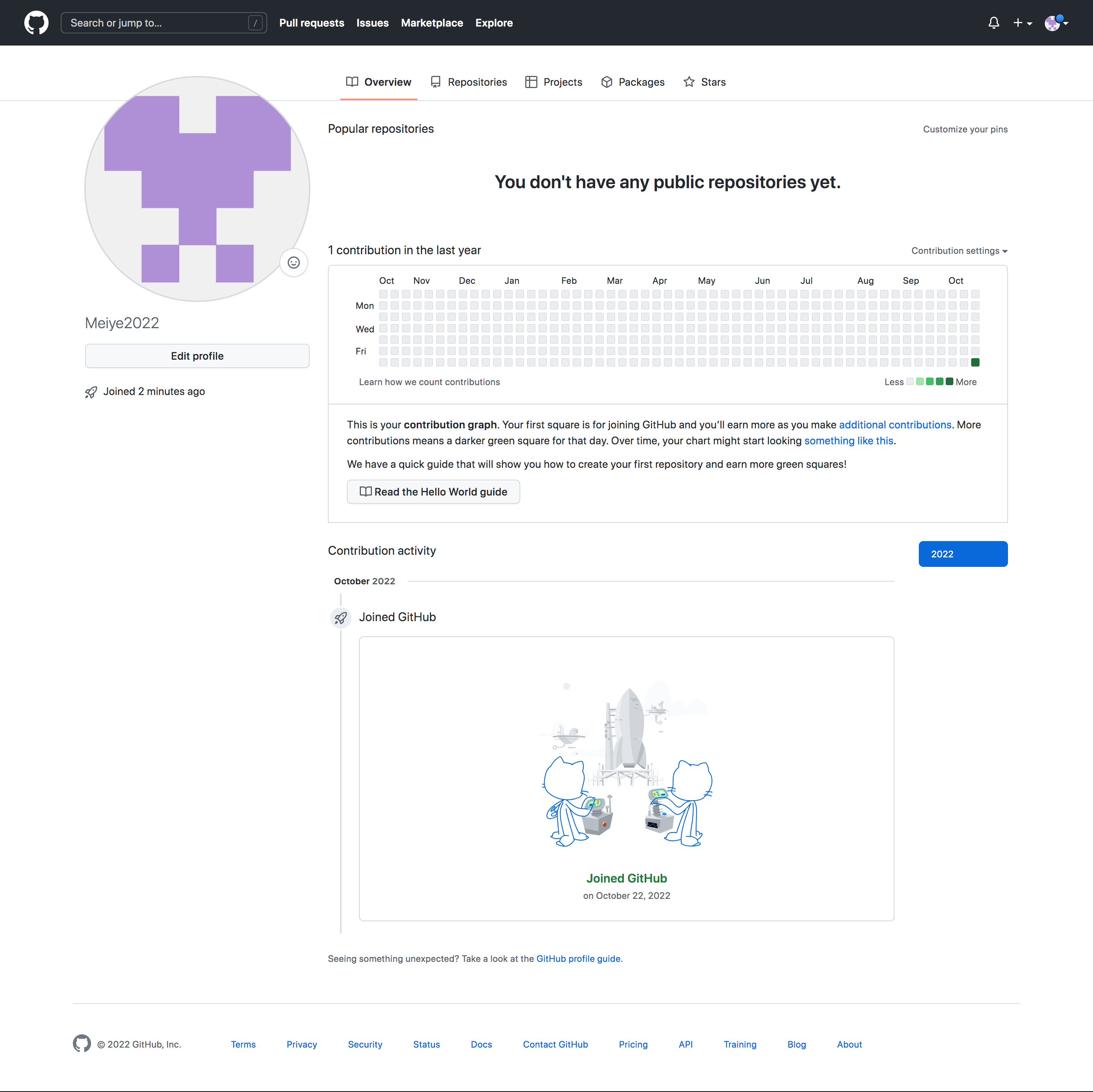Viewport: 1093px width, 1092px height.
Task: Click the dark green contribution square
Action: tap(975, 362)
